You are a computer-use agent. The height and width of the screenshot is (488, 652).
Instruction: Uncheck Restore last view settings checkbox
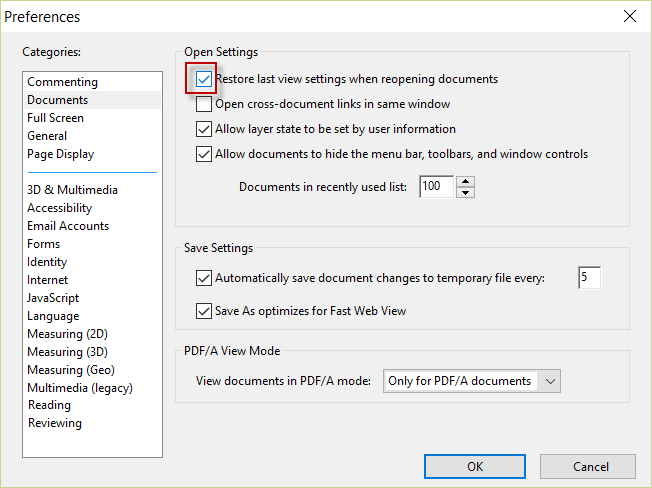pyautogui.click(x=204, y=79)
